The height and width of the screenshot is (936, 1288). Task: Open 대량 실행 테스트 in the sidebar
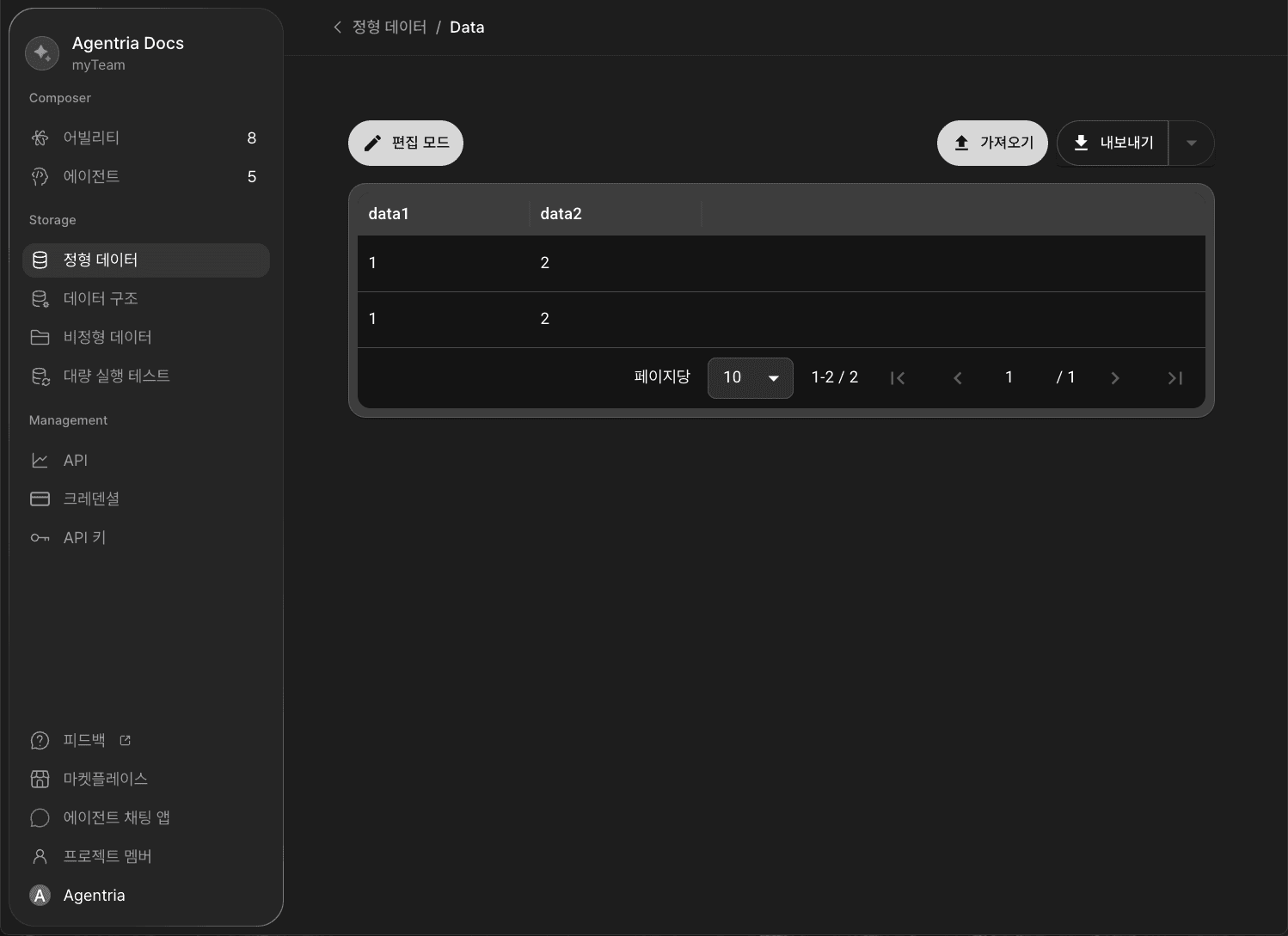[146, 376]
